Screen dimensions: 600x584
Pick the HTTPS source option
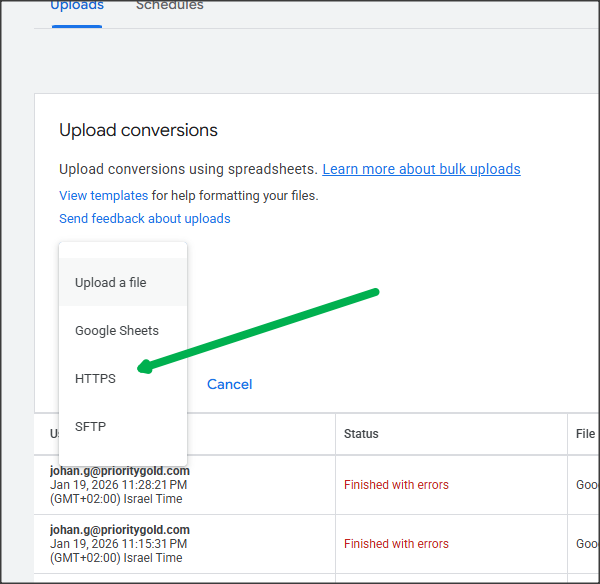(96, 378)
